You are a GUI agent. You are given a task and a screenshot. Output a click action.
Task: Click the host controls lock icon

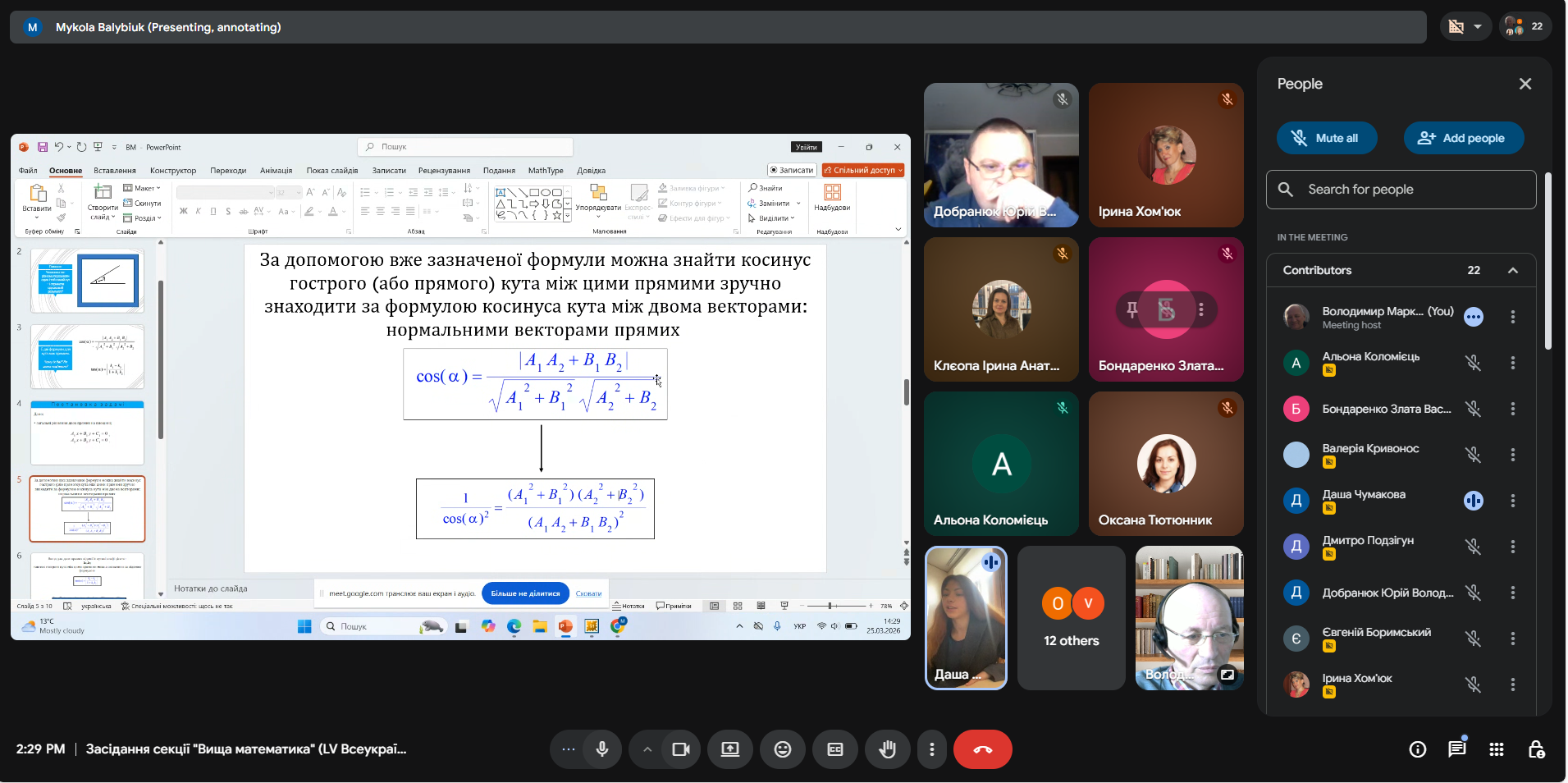tap(1536, 749)
